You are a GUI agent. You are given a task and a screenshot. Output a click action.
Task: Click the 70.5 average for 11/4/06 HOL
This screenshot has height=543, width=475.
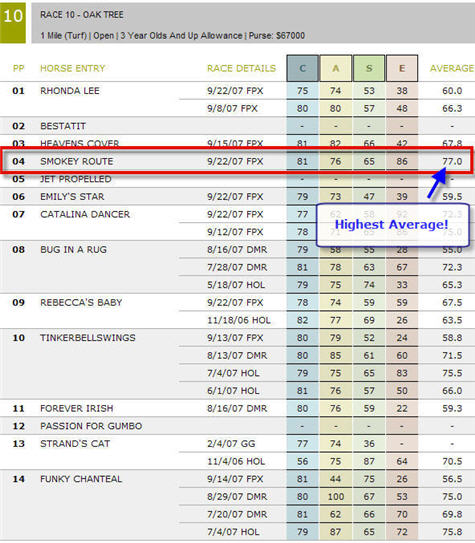tap(452, 462)
